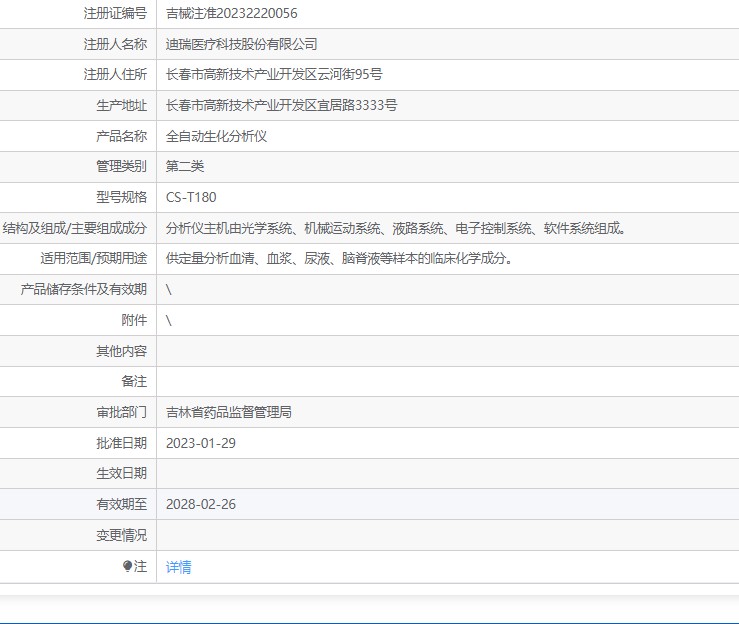The image size is (739, 624).
Task: Click the backslash value in 附件 row
Action: (169, 320)
